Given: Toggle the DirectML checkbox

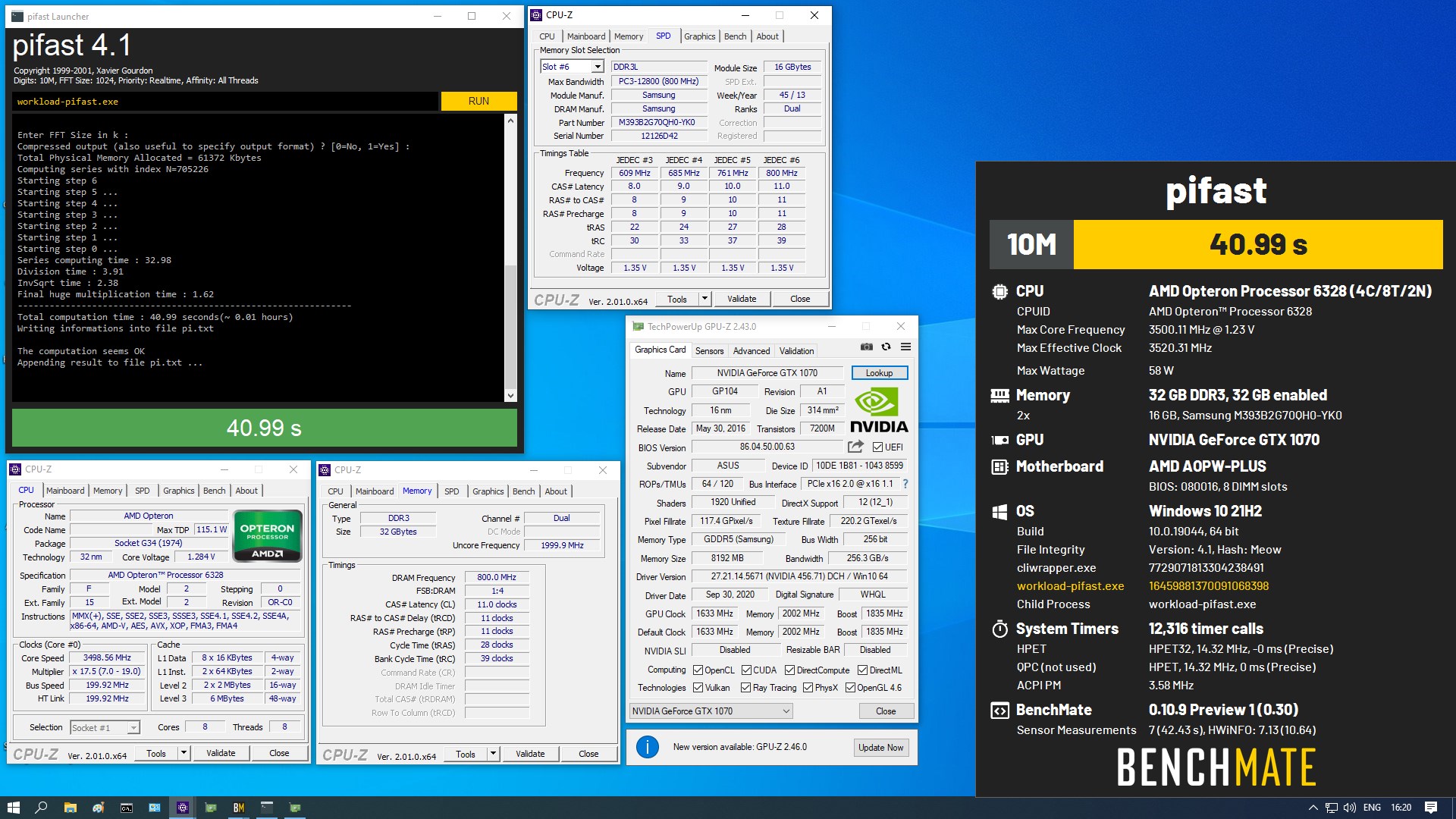Looking at the screenshot, I should point(862,670).
